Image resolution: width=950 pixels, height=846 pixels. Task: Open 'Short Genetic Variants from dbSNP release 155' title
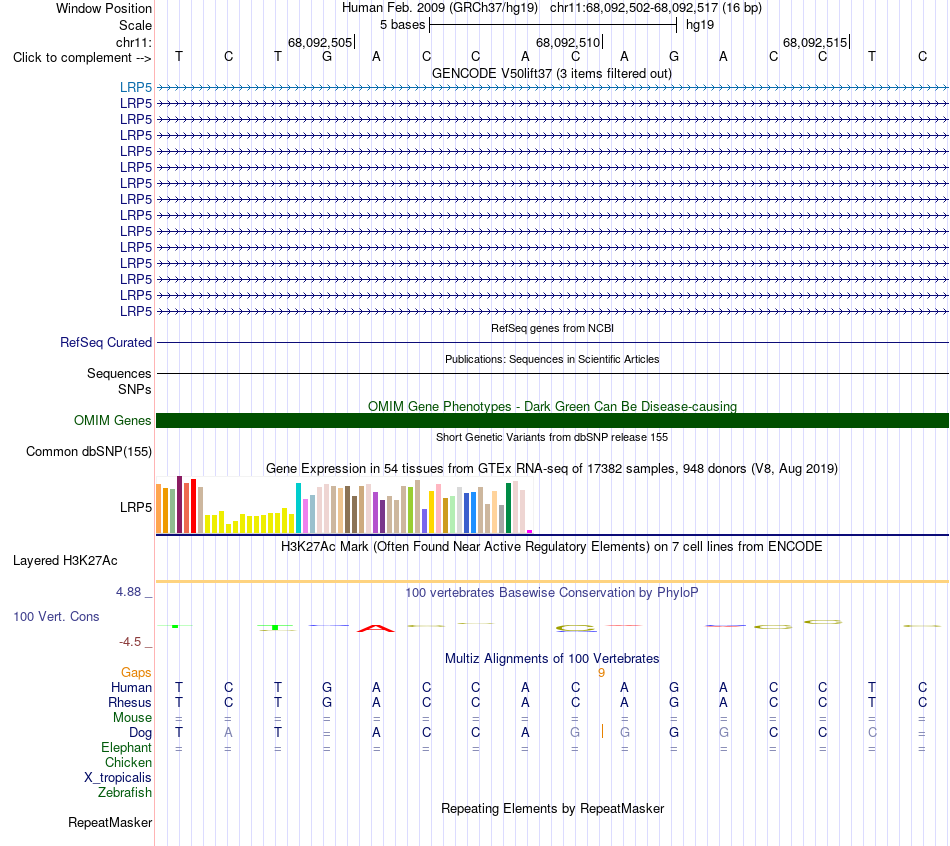(552, 438)
